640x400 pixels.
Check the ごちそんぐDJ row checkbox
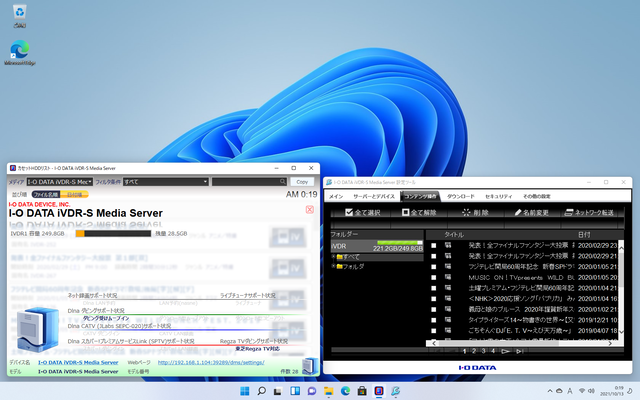(x=433, y=331)
